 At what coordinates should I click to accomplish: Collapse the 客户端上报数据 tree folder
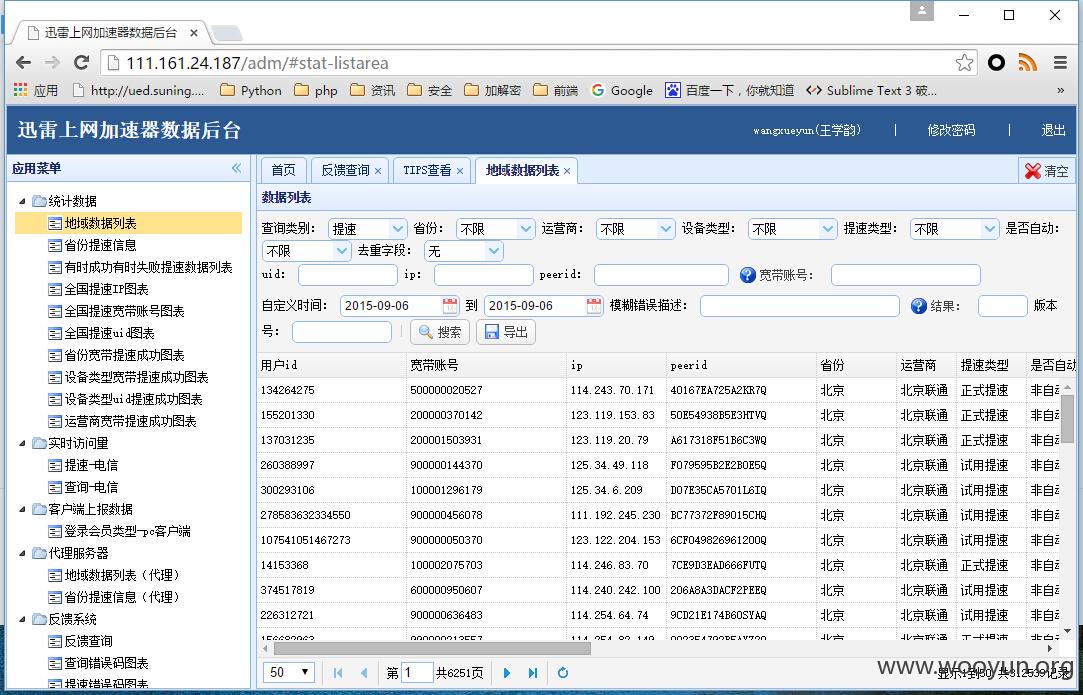point(22,509)
